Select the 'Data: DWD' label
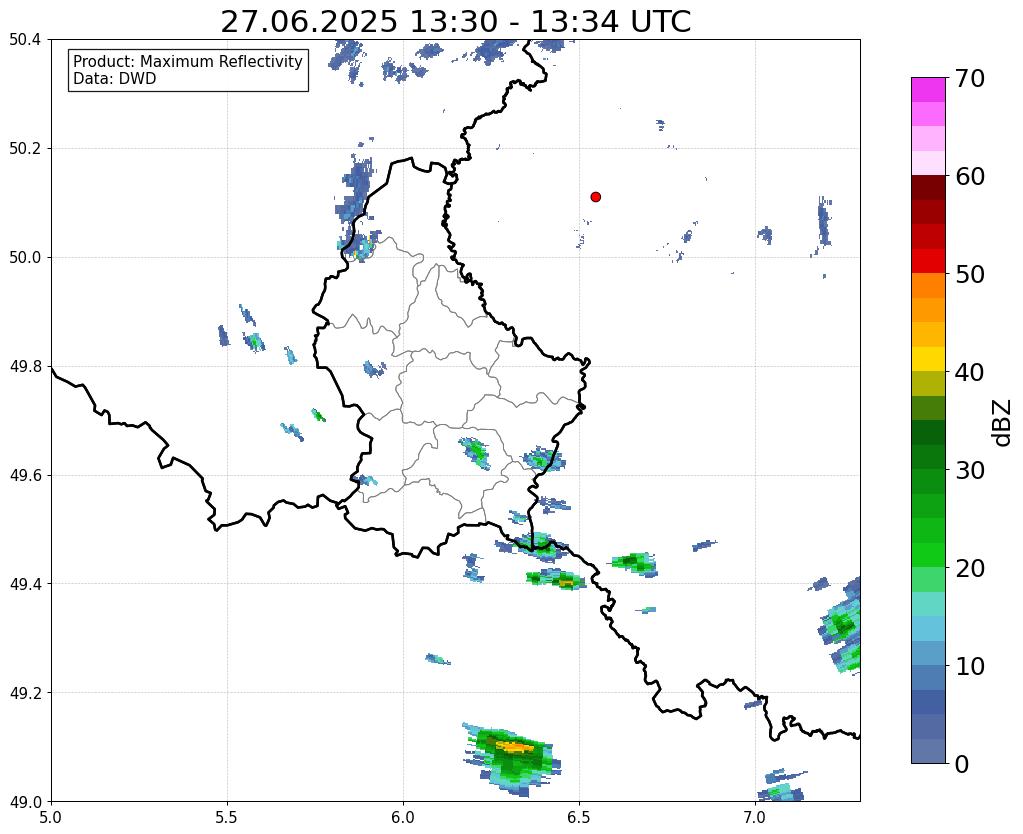Viewport: 1023px width, 834px height. click(x=115, y=78)
